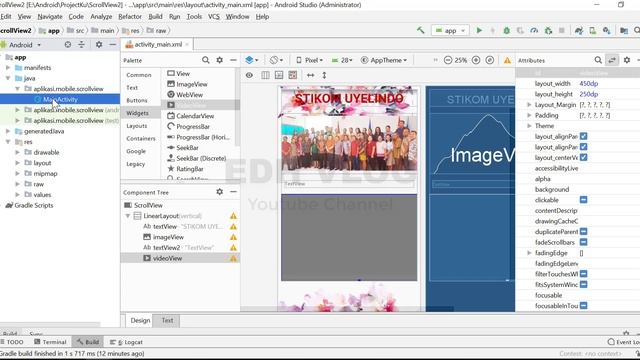
Task: Open the Navigate menu
Action: [x=50, y=17]
